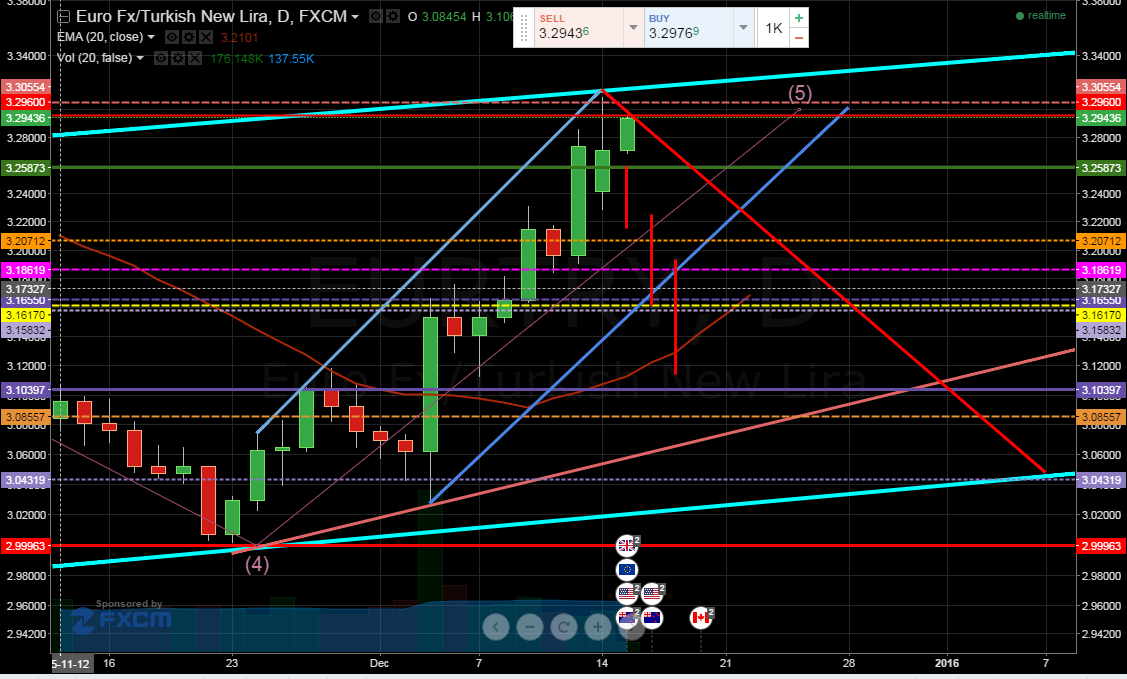This screenshot has height=679, width=1127.
Task: Open the EU flag economic event marker
Action: coord(627,571)
